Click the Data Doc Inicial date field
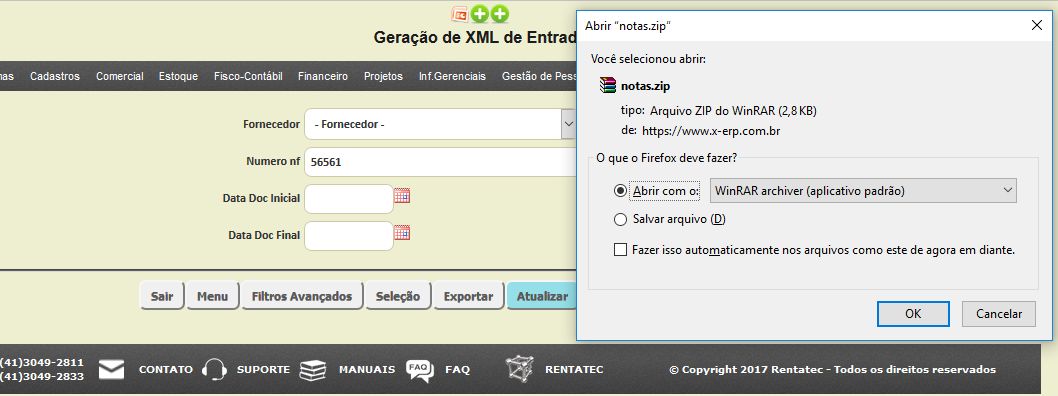The width and height of the screenshot is (1058, 396). pos(348,199)
